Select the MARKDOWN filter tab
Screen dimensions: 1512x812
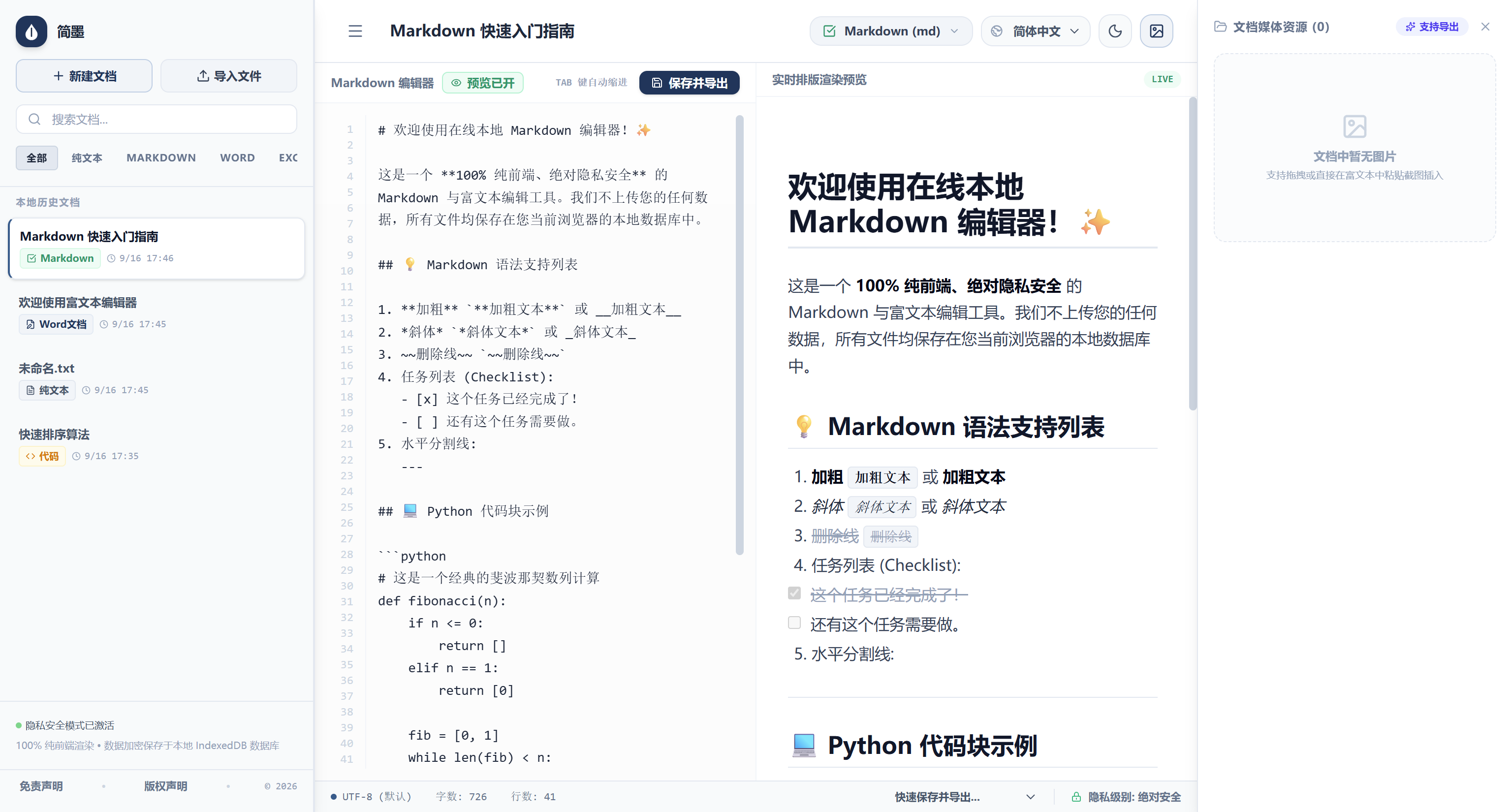click(x=161, y=158)
